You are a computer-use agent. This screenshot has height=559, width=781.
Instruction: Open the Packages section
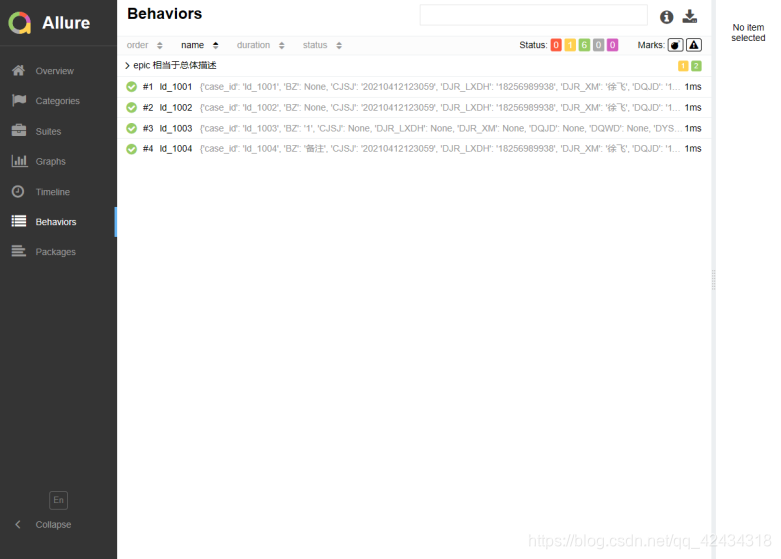point(55,252)
